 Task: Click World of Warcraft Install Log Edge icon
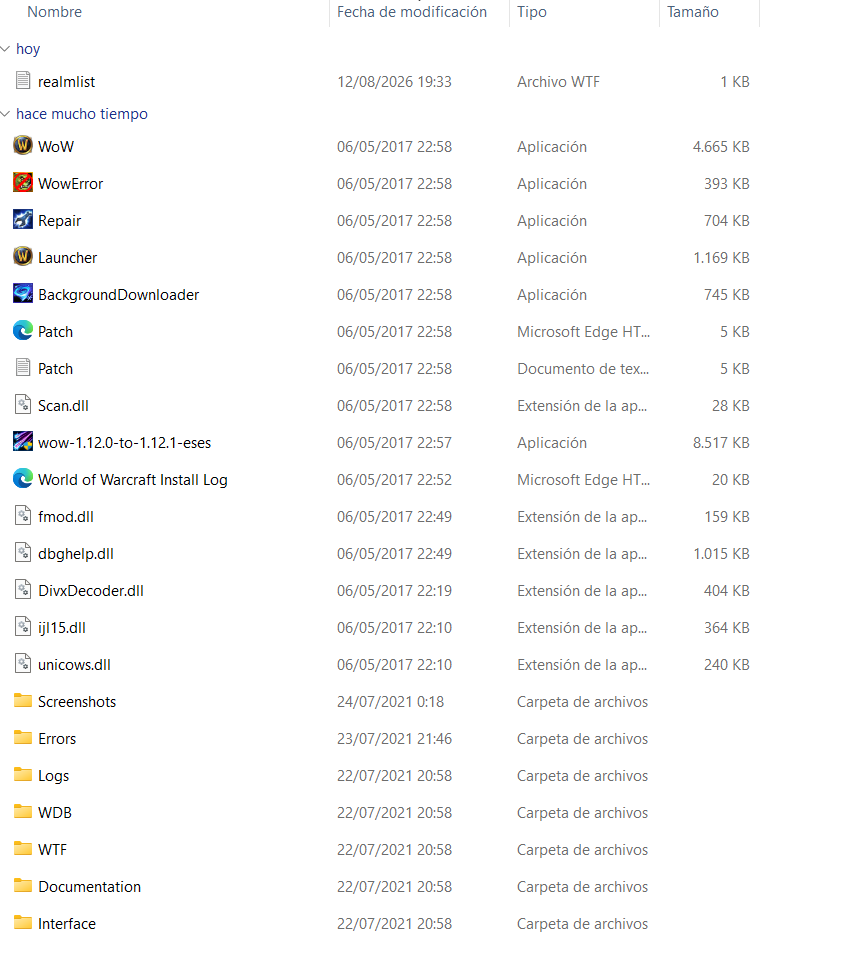coord(22,479)
